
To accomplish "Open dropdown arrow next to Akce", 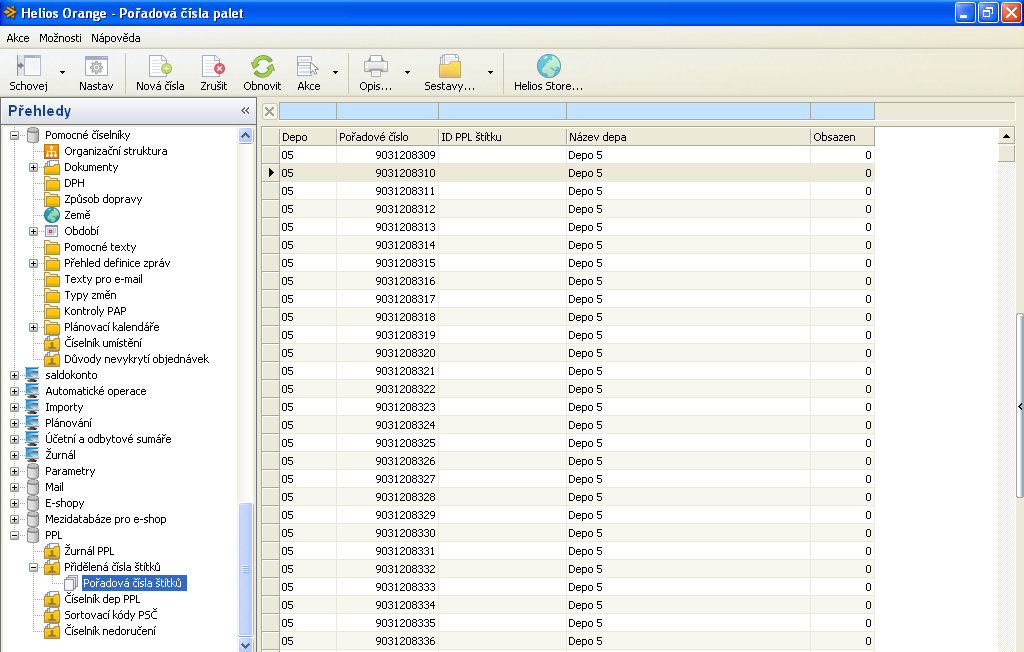I will tap(336, 72).
